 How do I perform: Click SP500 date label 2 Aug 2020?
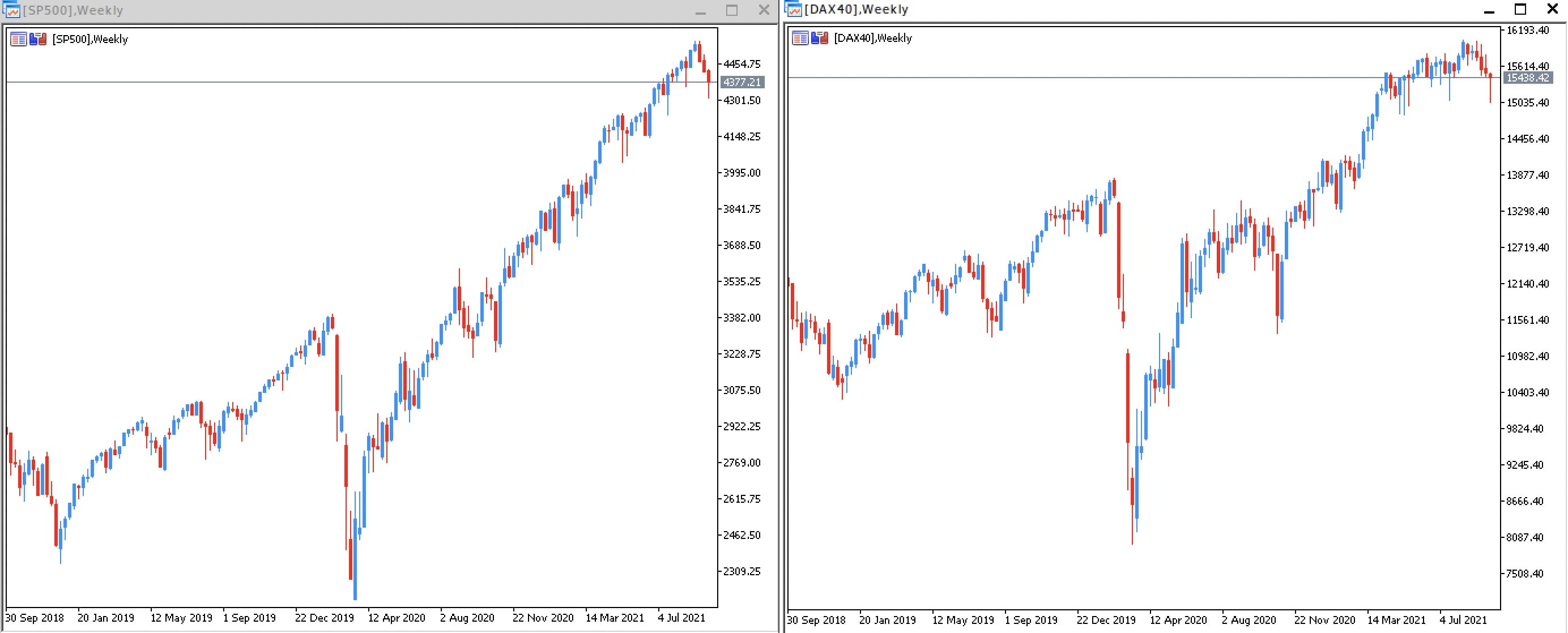(x=467, y=618)
